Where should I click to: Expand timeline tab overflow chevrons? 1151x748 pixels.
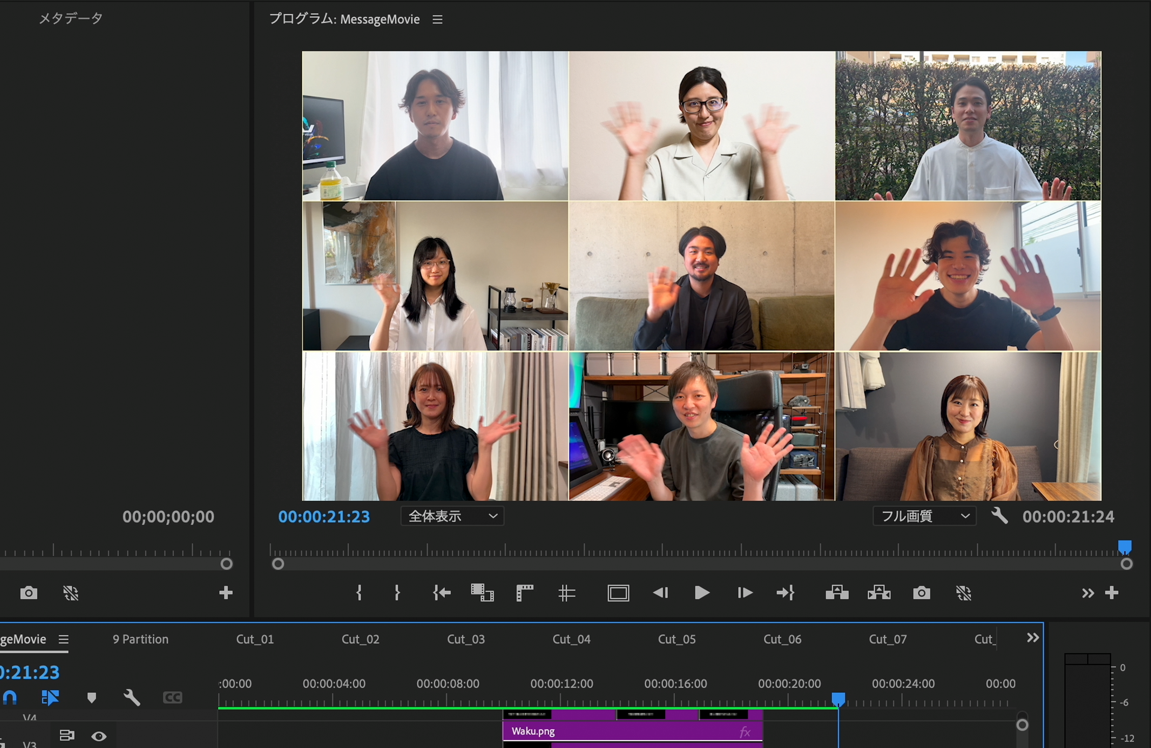[x=1033, y=638]
